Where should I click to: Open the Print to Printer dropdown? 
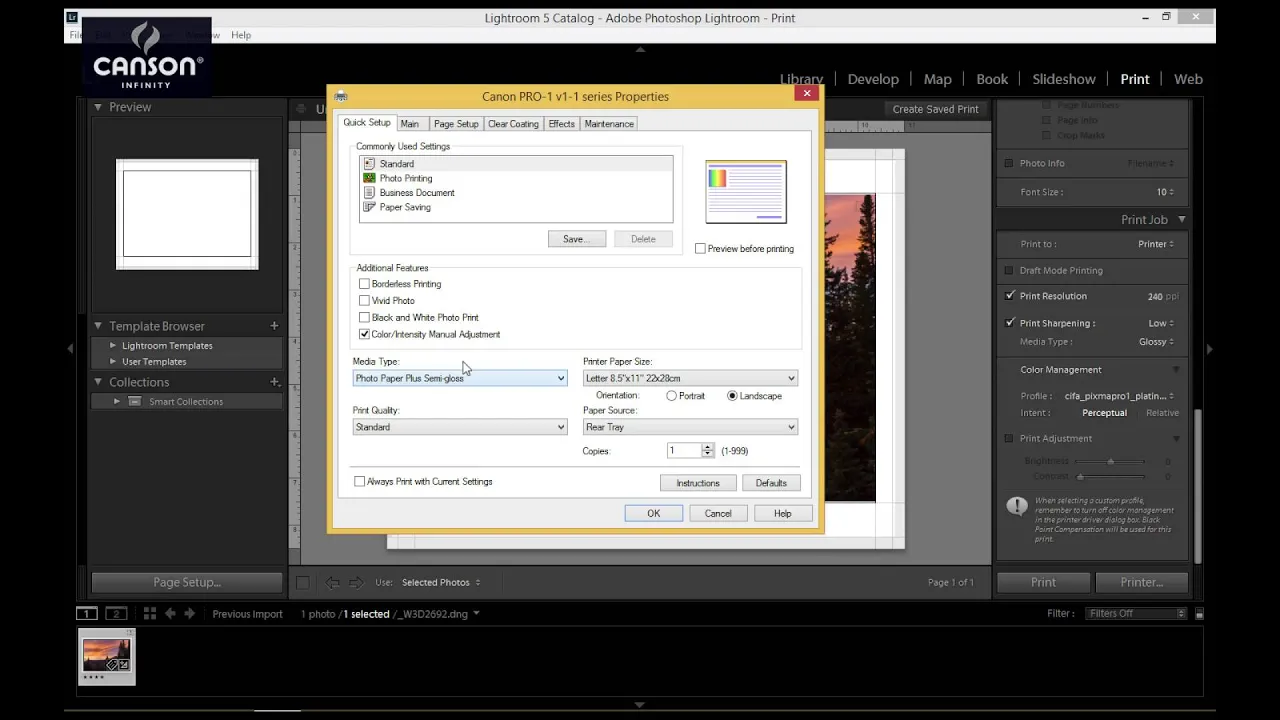click(x=1156, y=244)
